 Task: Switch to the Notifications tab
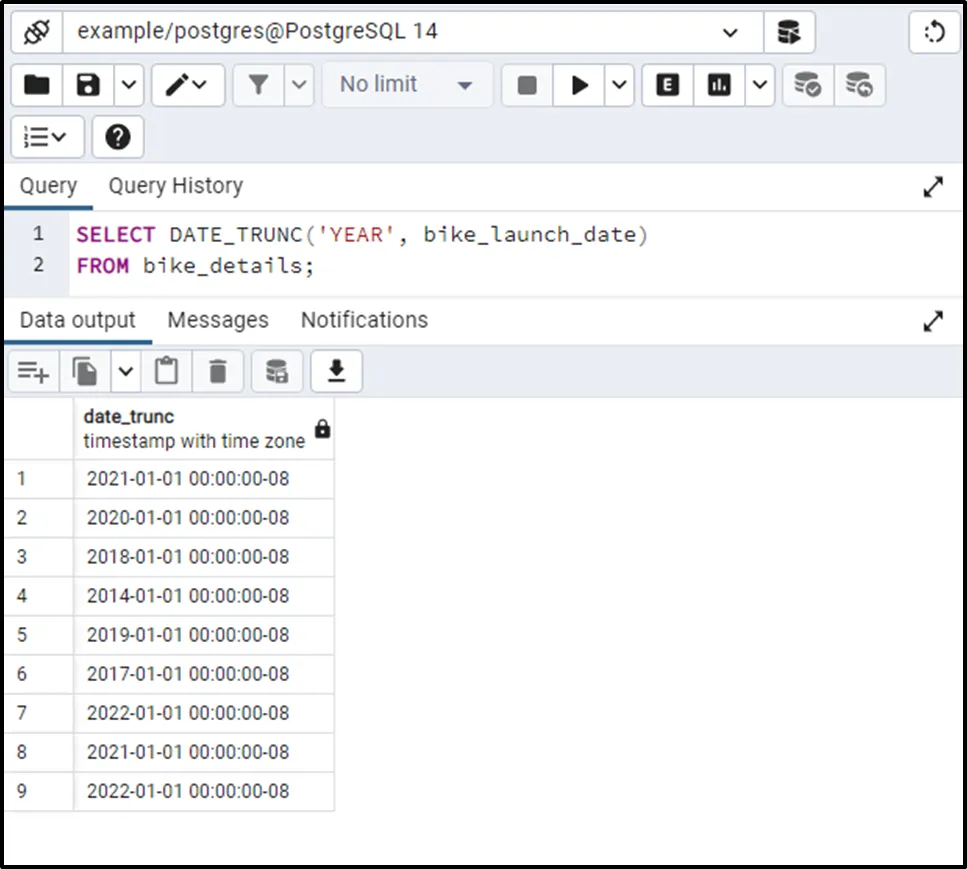point(364,320)
